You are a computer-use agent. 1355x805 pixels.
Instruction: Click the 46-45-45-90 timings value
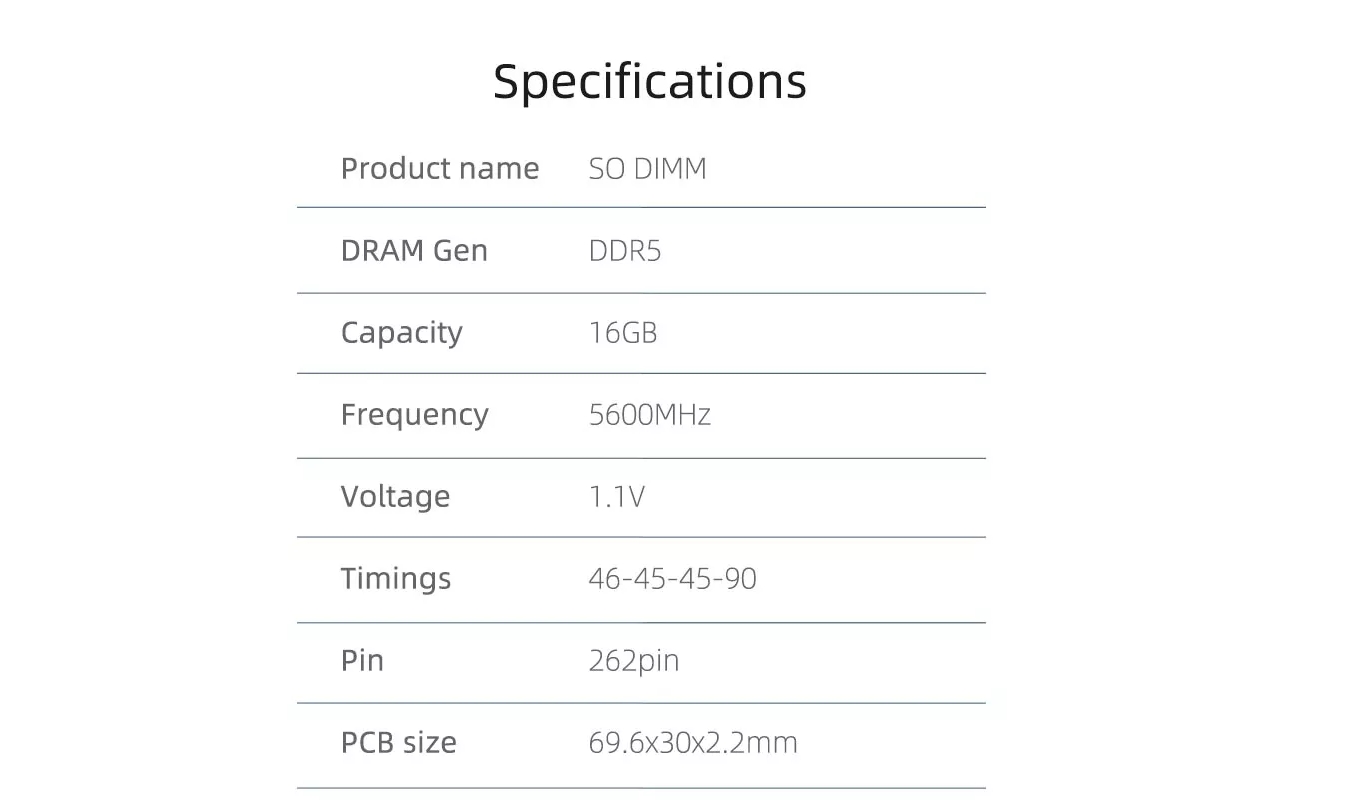pos(673,578)
